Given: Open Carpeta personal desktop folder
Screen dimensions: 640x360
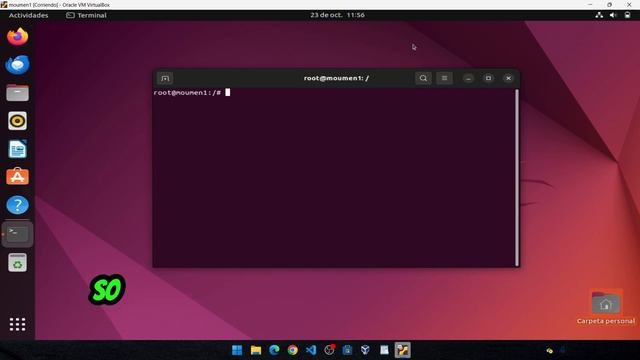Looking at the screenshot, I should click(606, 307).
